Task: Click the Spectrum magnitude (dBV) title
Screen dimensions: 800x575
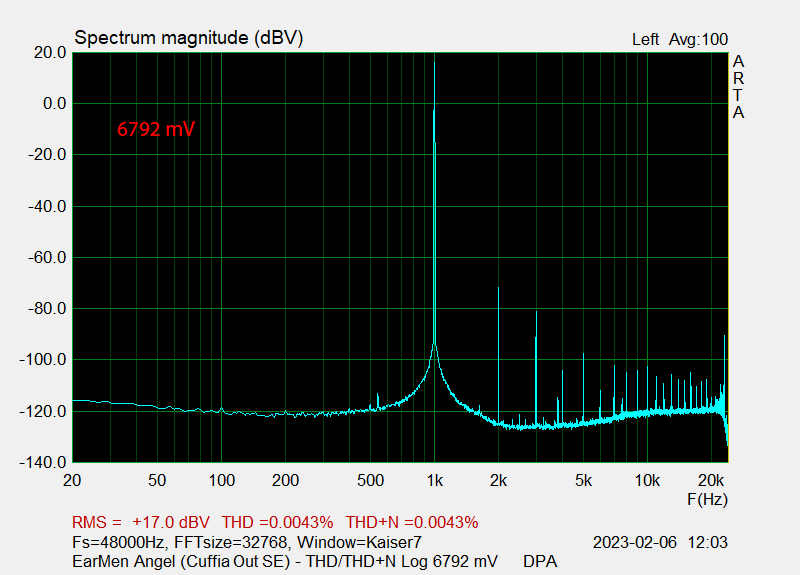Action: point(188,38)
